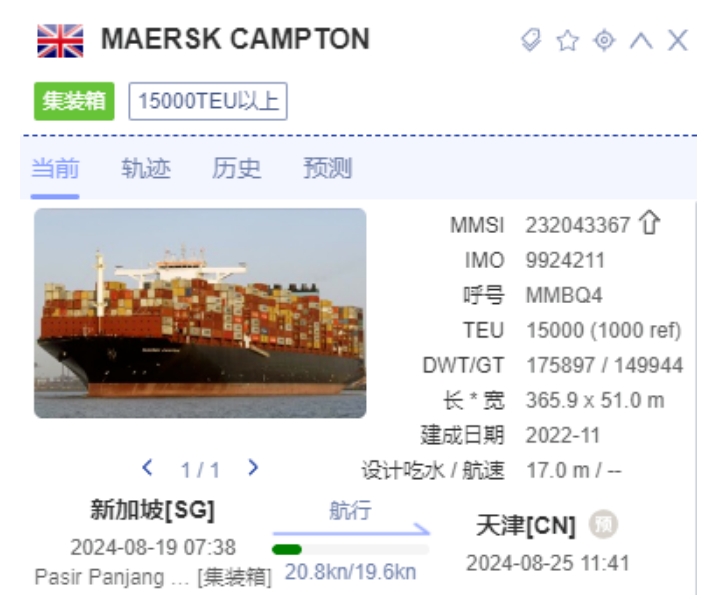Image resolution: width=720 pixels, height=616 pixels.
Task: Open the 历史 tab
Action: (x=236, y=168)
